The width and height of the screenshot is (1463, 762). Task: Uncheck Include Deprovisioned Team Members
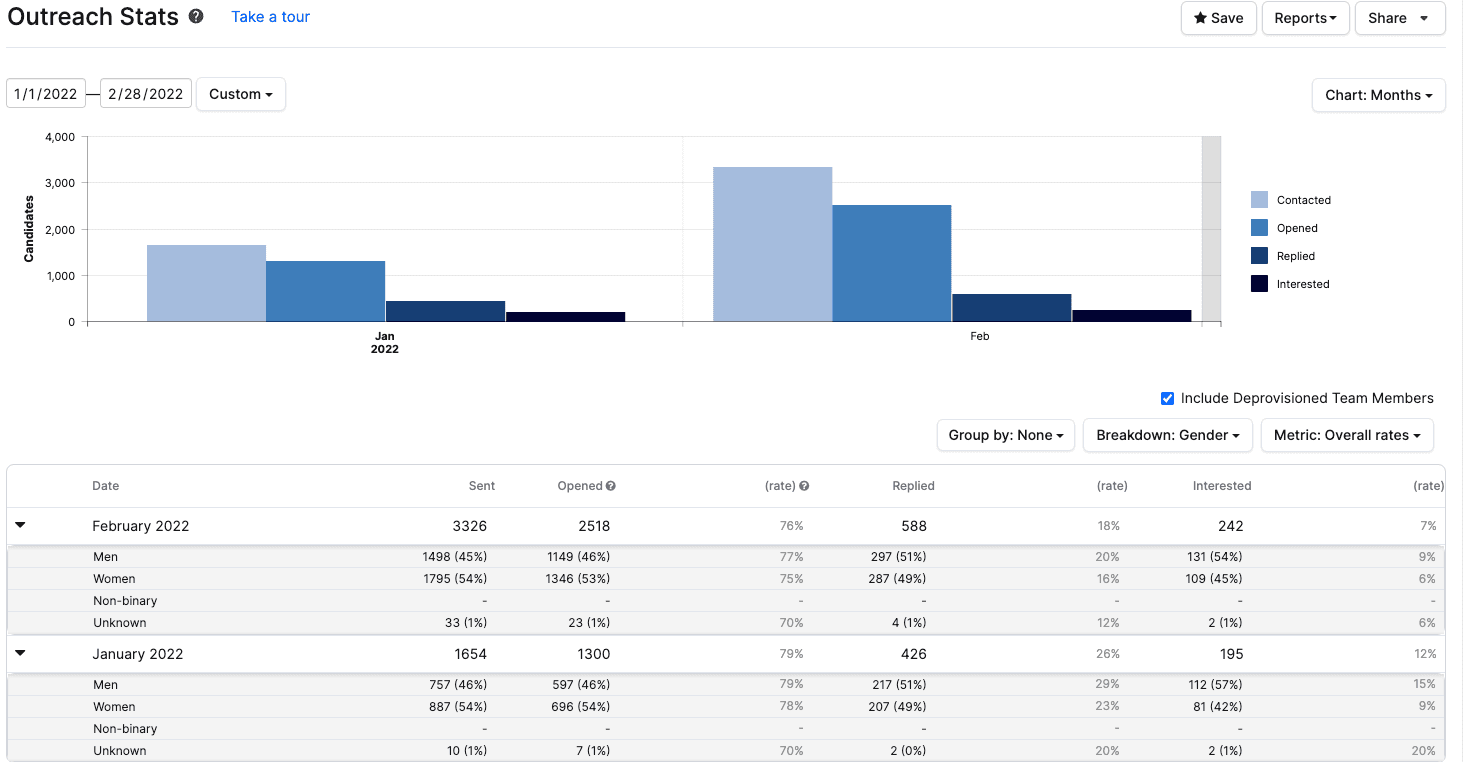(x=1167, y=398)
